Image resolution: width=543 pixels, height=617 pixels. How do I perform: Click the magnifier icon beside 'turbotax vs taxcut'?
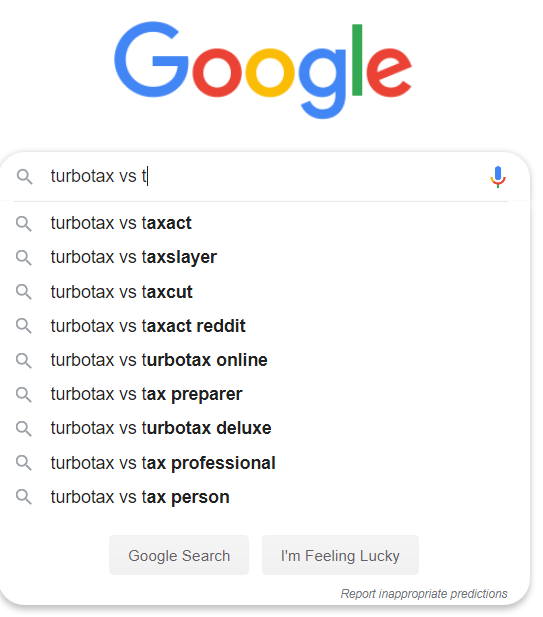tap(24, 292)
